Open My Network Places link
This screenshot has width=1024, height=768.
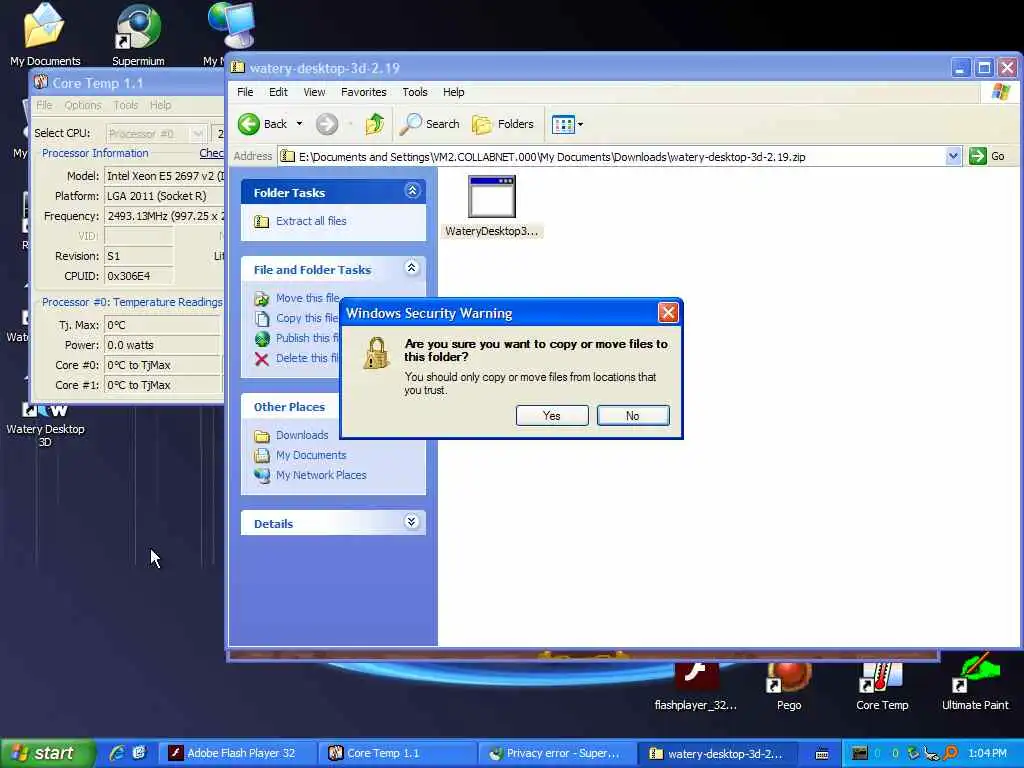pyautogui.click(x=321, y=475)
